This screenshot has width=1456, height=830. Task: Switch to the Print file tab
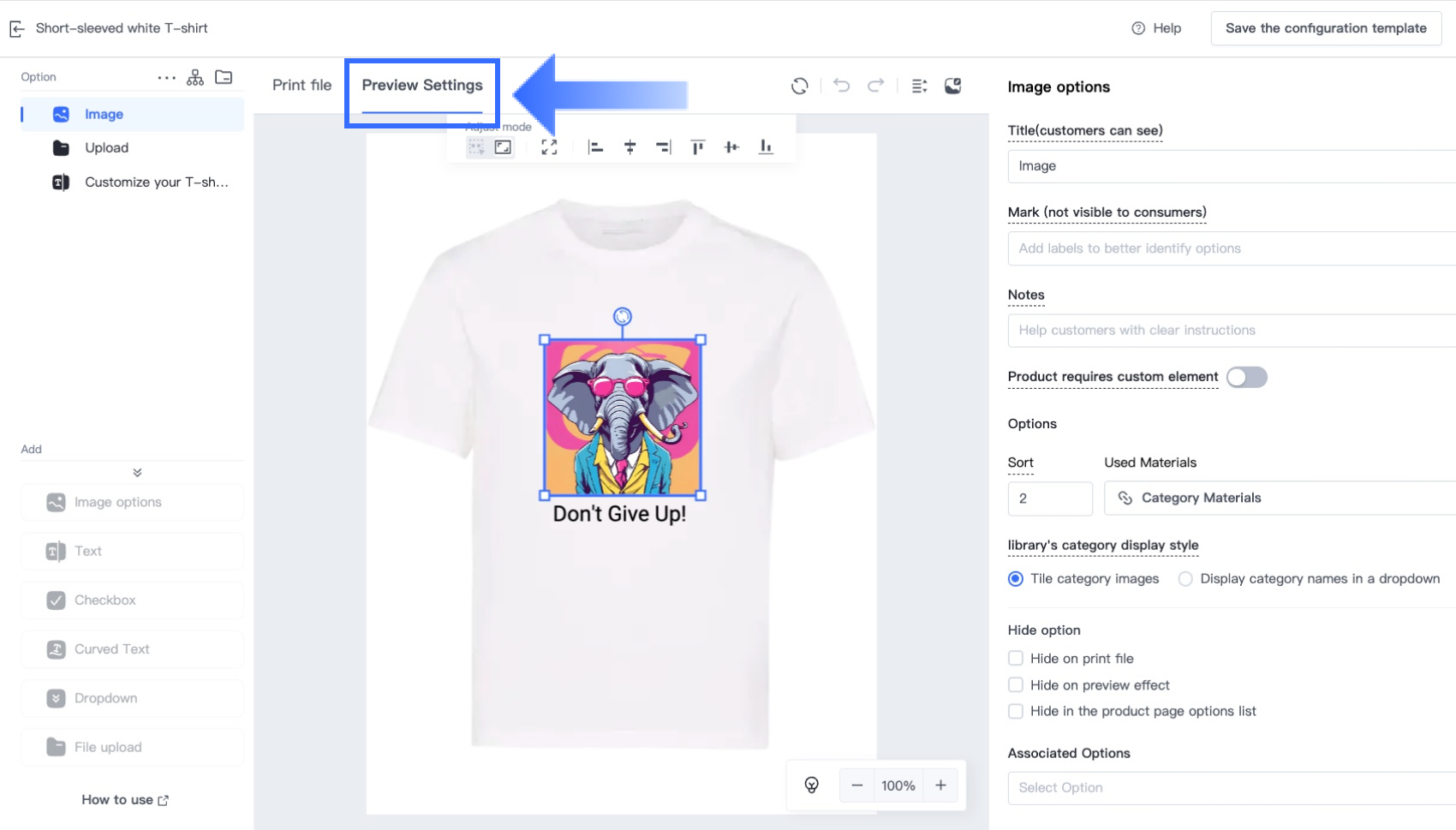(301, 86)
